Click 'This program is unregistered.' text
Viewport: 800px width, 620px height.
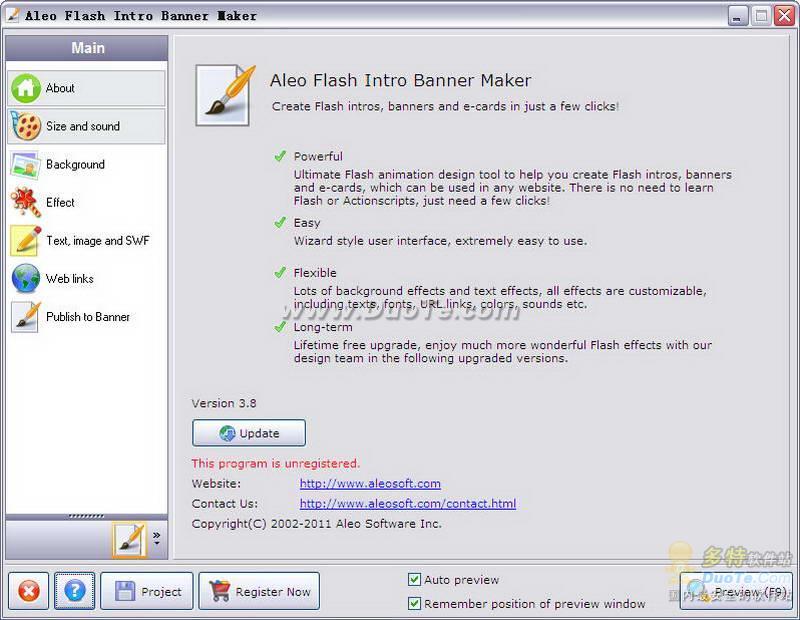[276, 463]
